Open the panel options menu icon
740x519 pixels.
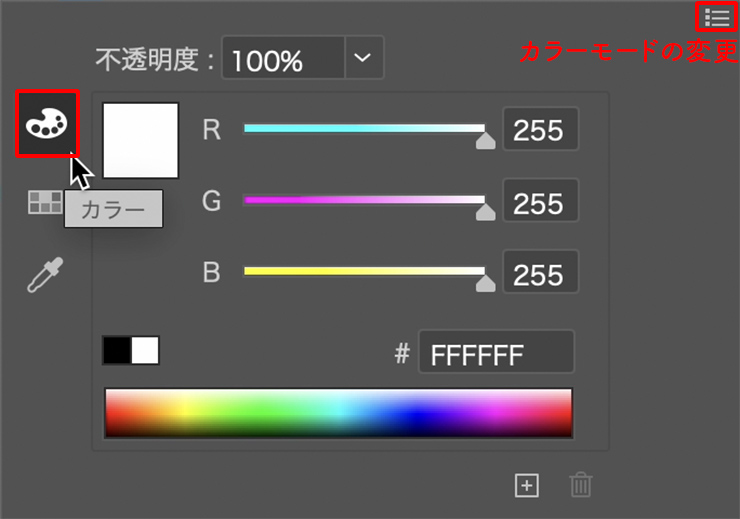716,17
